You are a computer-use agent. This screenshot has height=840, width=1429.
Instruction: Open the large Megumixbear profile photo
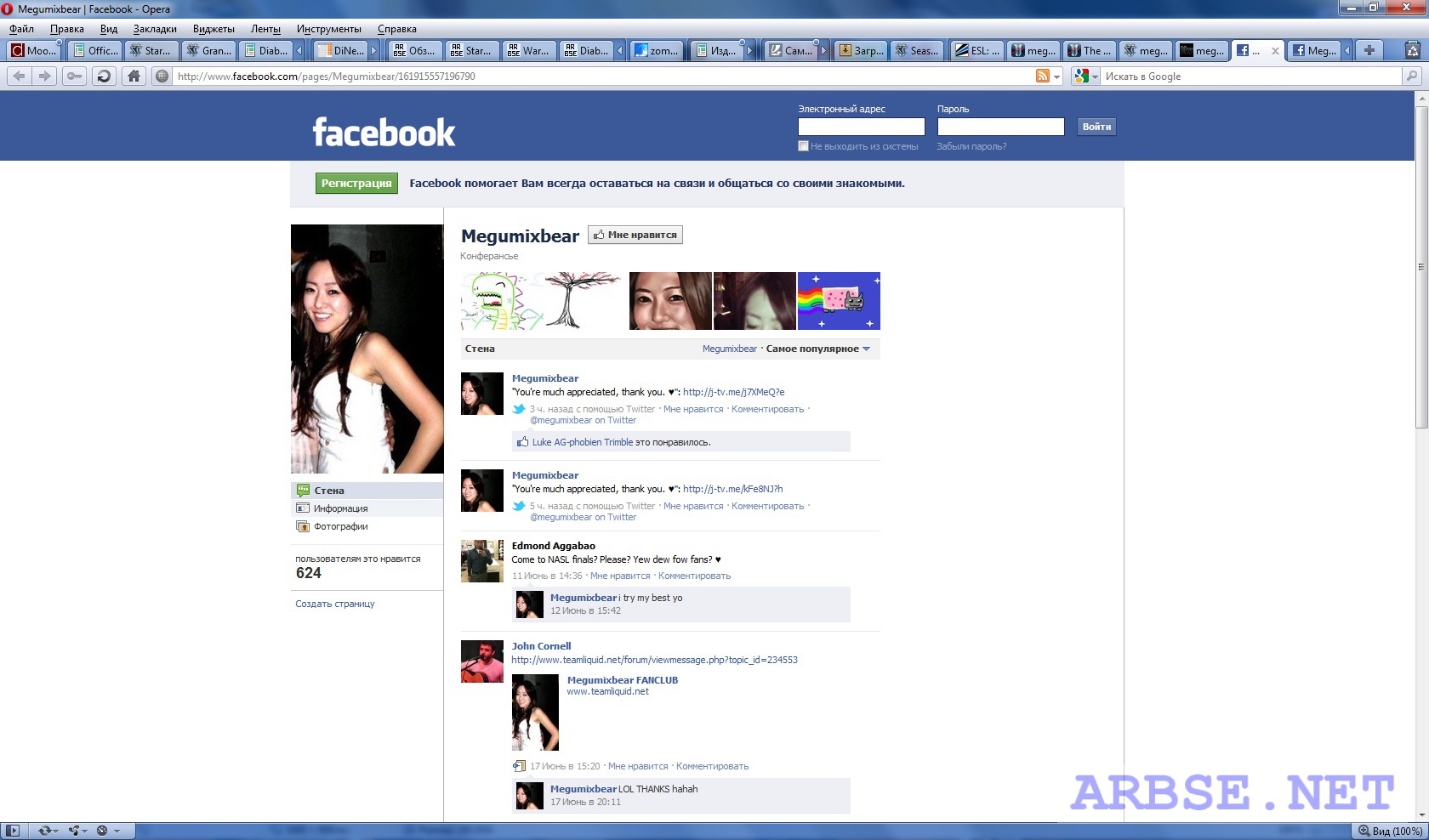coord(367,349)
